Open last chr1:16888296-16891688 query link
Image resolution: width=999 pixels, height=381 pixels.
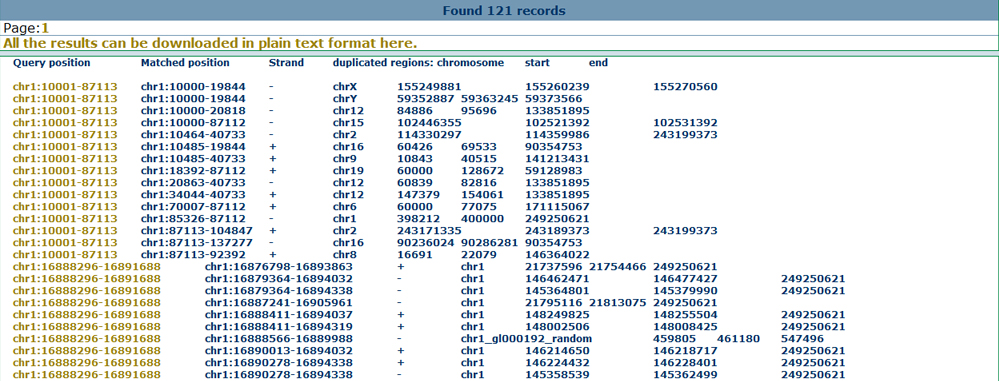pos(87,375)
